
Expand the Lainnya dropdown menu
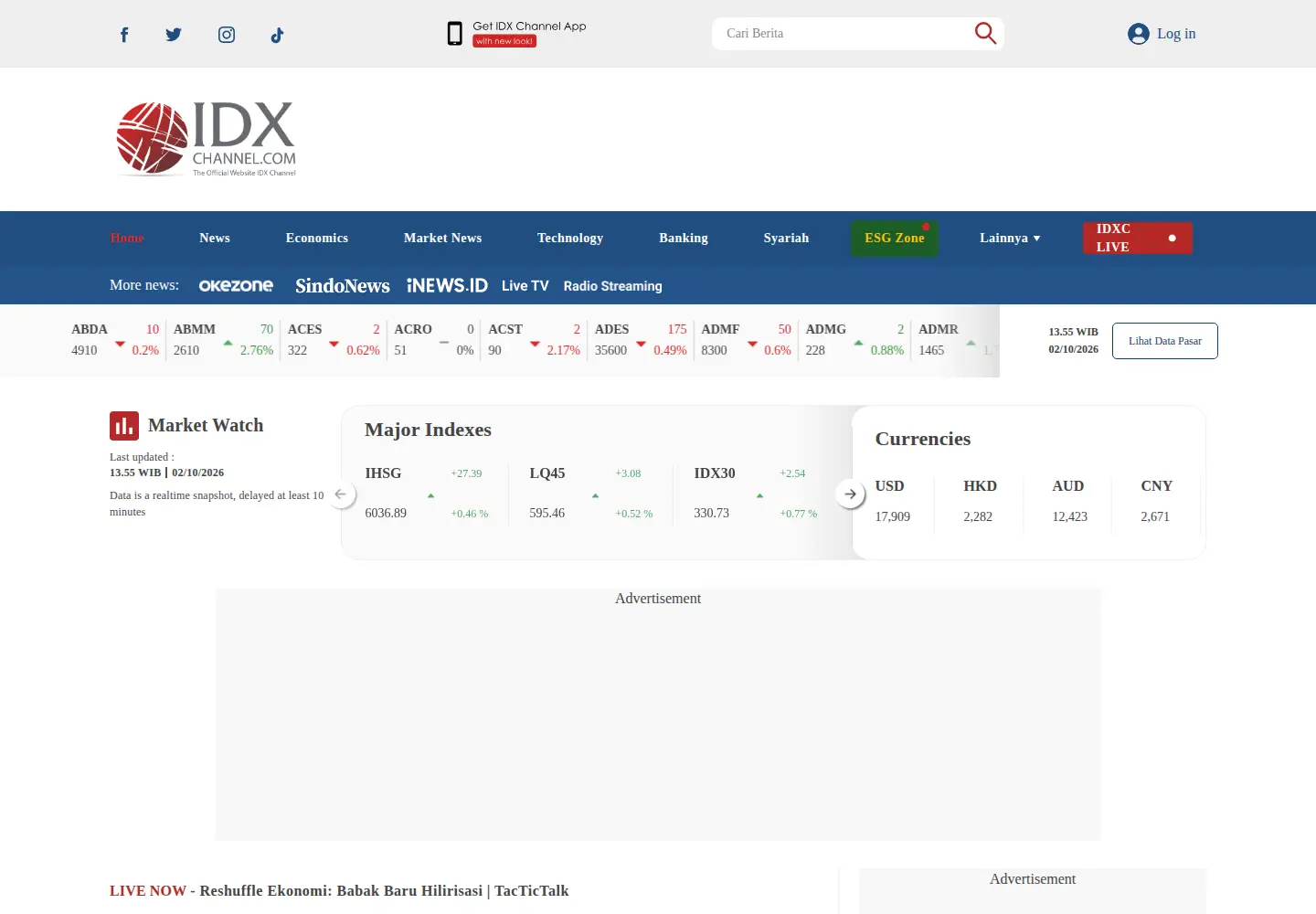(x=1010, y=238)
